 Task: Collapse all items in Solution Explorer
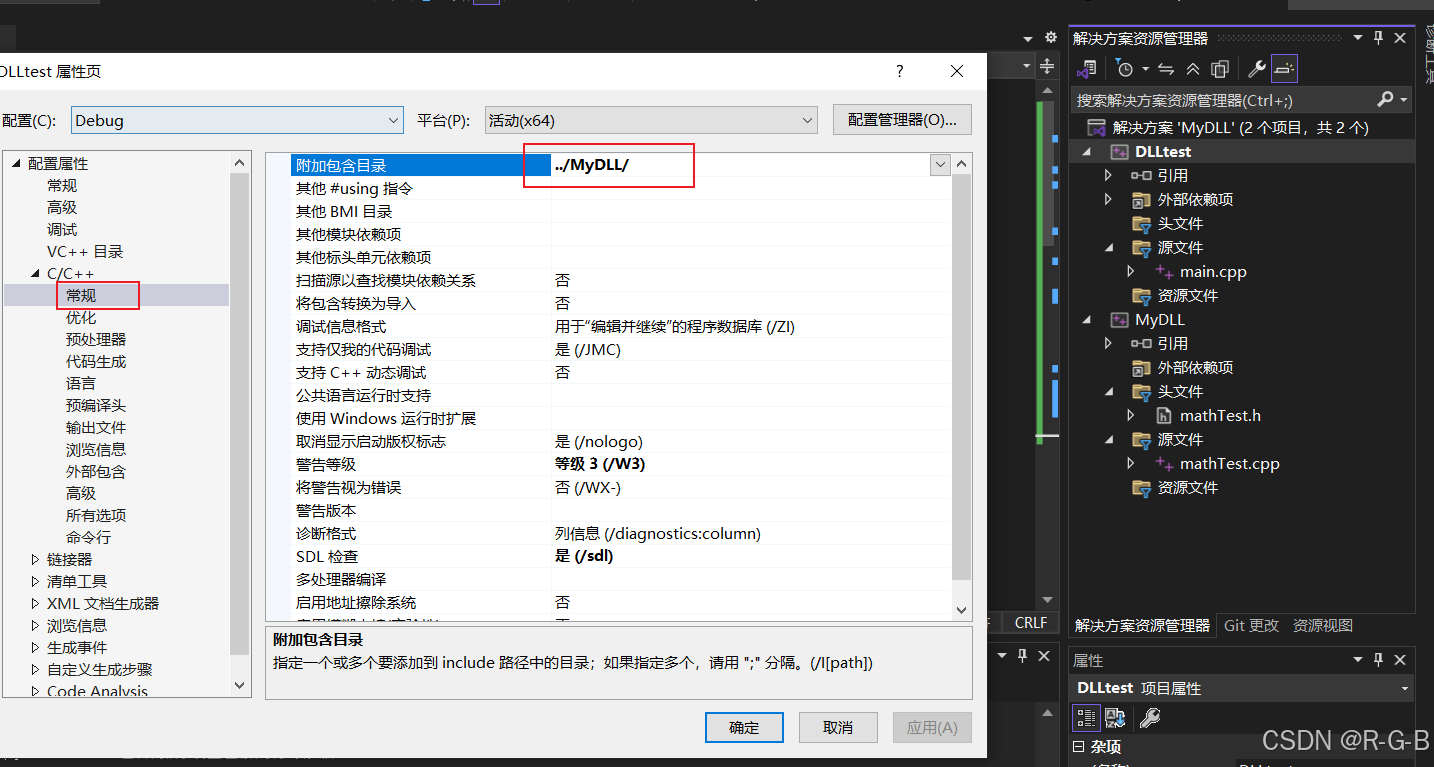1192,69
